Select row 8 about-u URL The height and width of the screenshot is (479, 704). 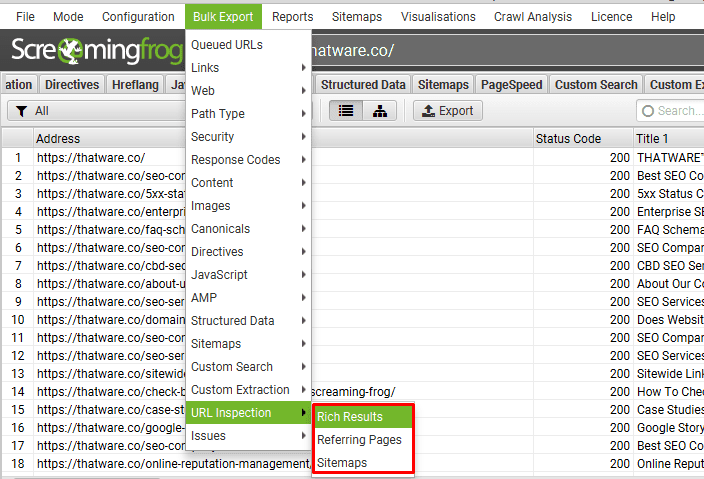tap(111, 284)
